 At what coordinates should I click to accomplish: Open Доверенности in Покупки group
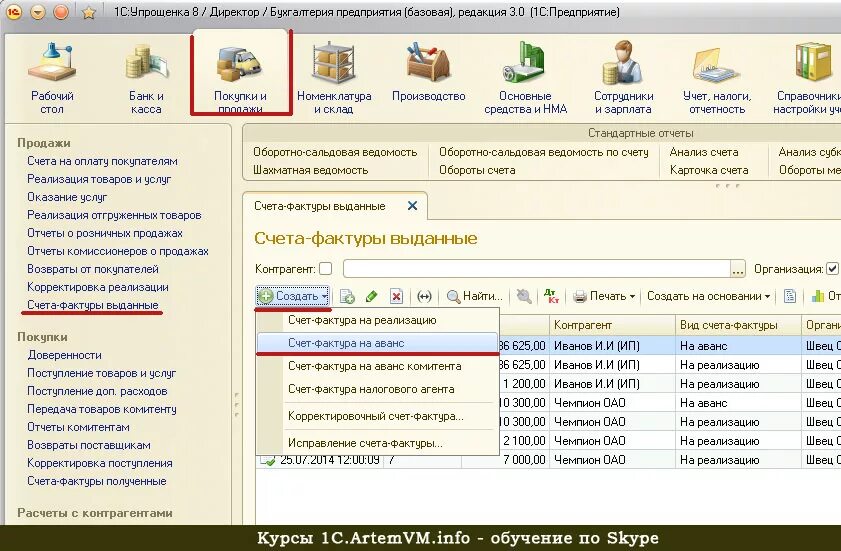coord(64,355)
